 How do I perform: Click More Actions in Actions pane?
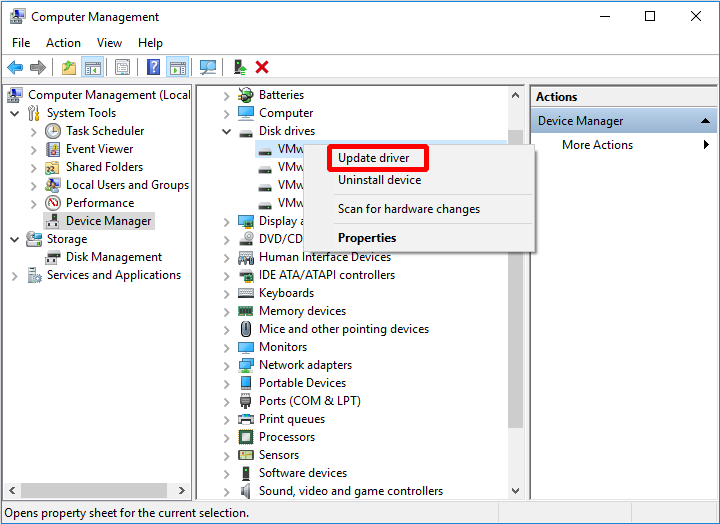597,145
